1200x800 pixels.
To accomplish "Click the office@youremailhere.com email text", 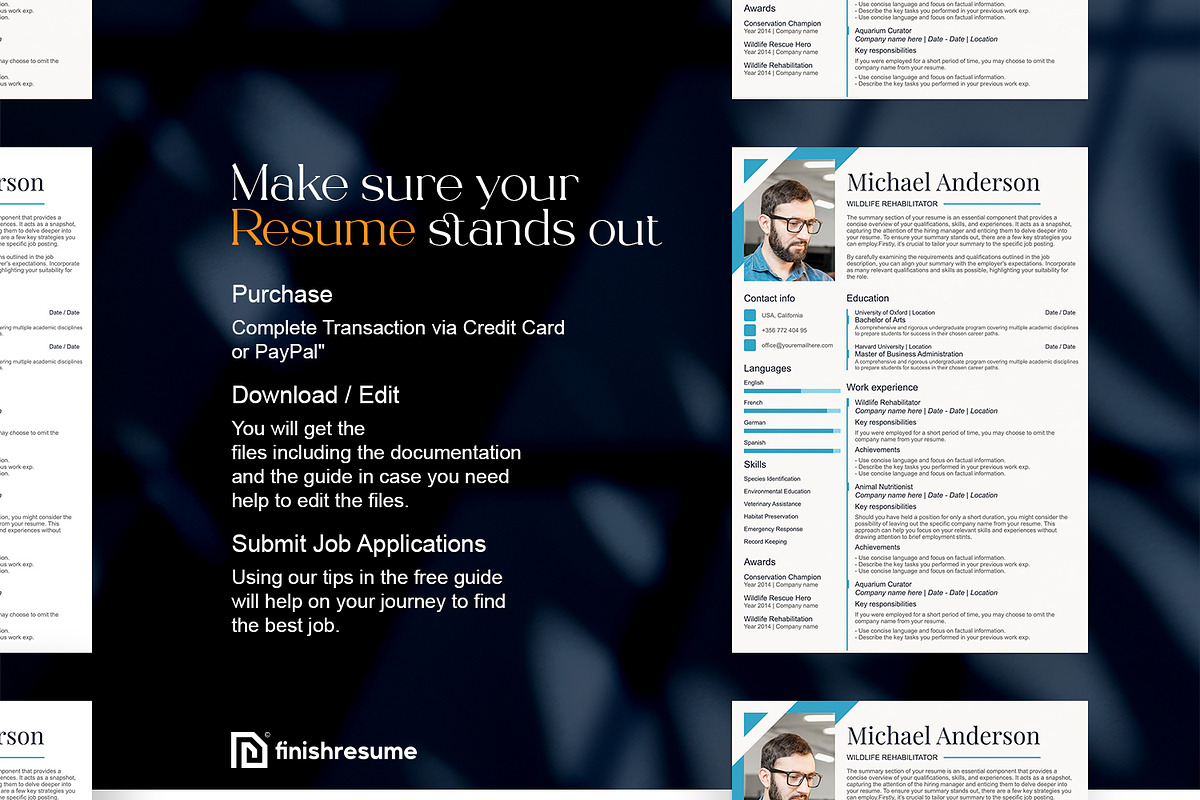I will pyautogui.click(x=797, y=345).
